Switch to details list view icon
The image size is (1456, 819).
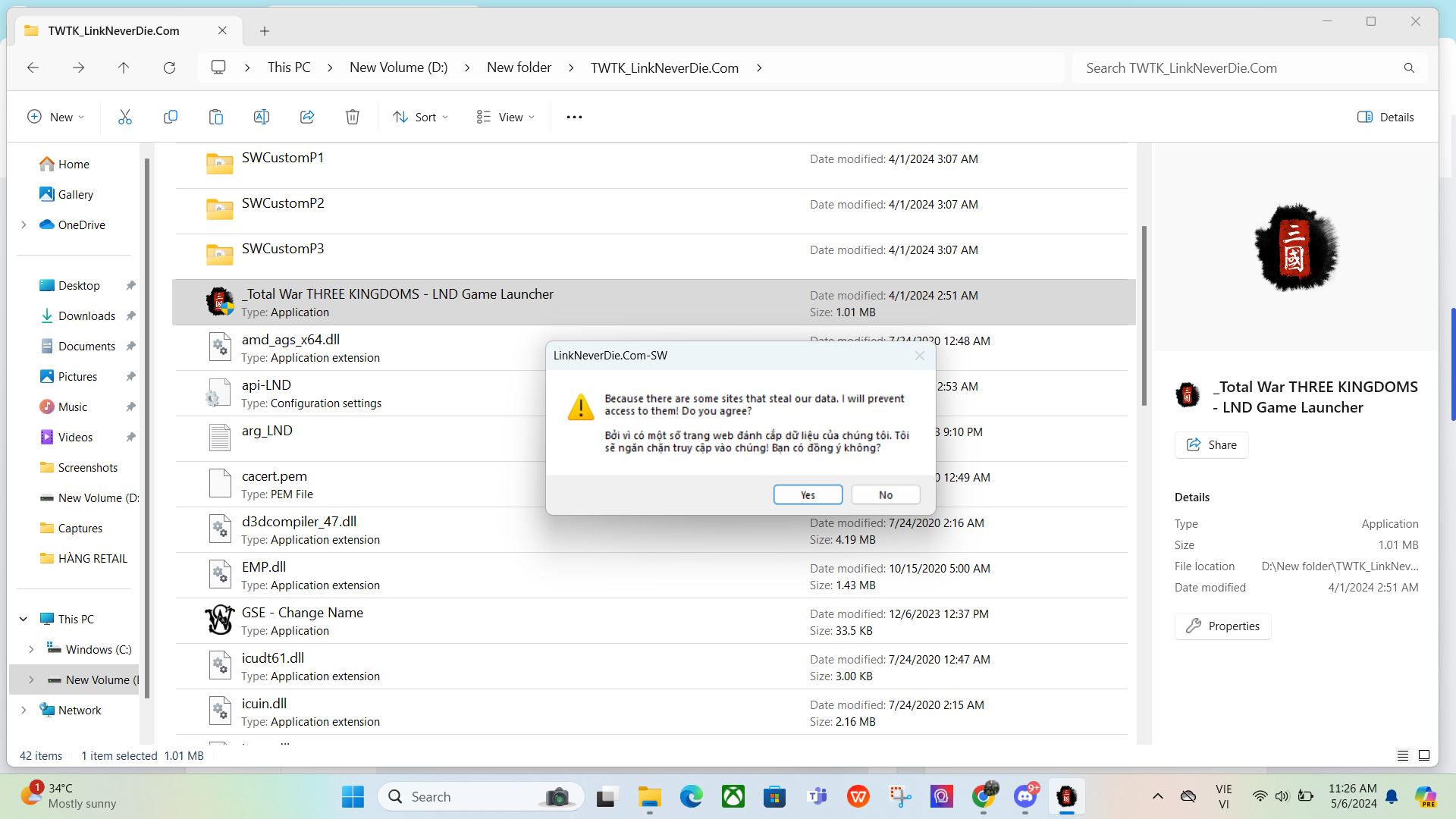[1403, 755]
